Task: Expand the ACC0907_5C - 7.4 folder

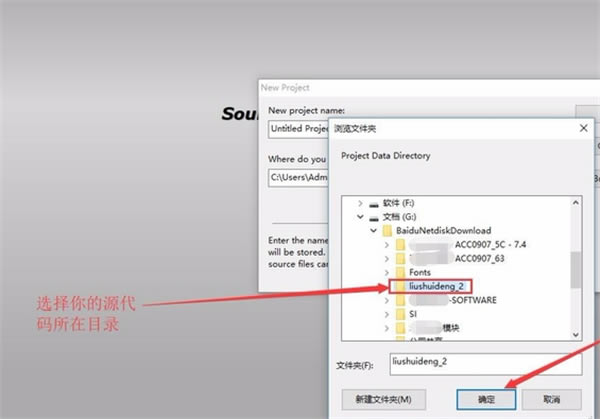Action: [x=386, y=245]
